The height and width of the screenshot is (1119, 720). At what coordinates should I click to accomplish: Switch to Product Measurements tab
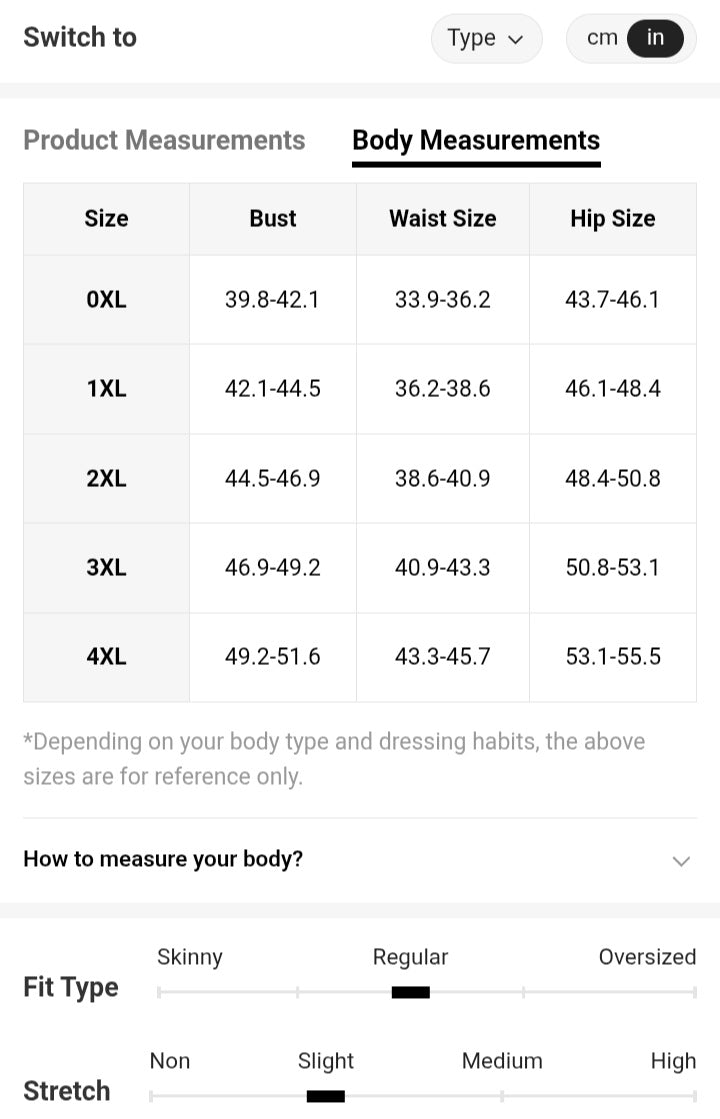pyautogui.click(x=164, y=140)
